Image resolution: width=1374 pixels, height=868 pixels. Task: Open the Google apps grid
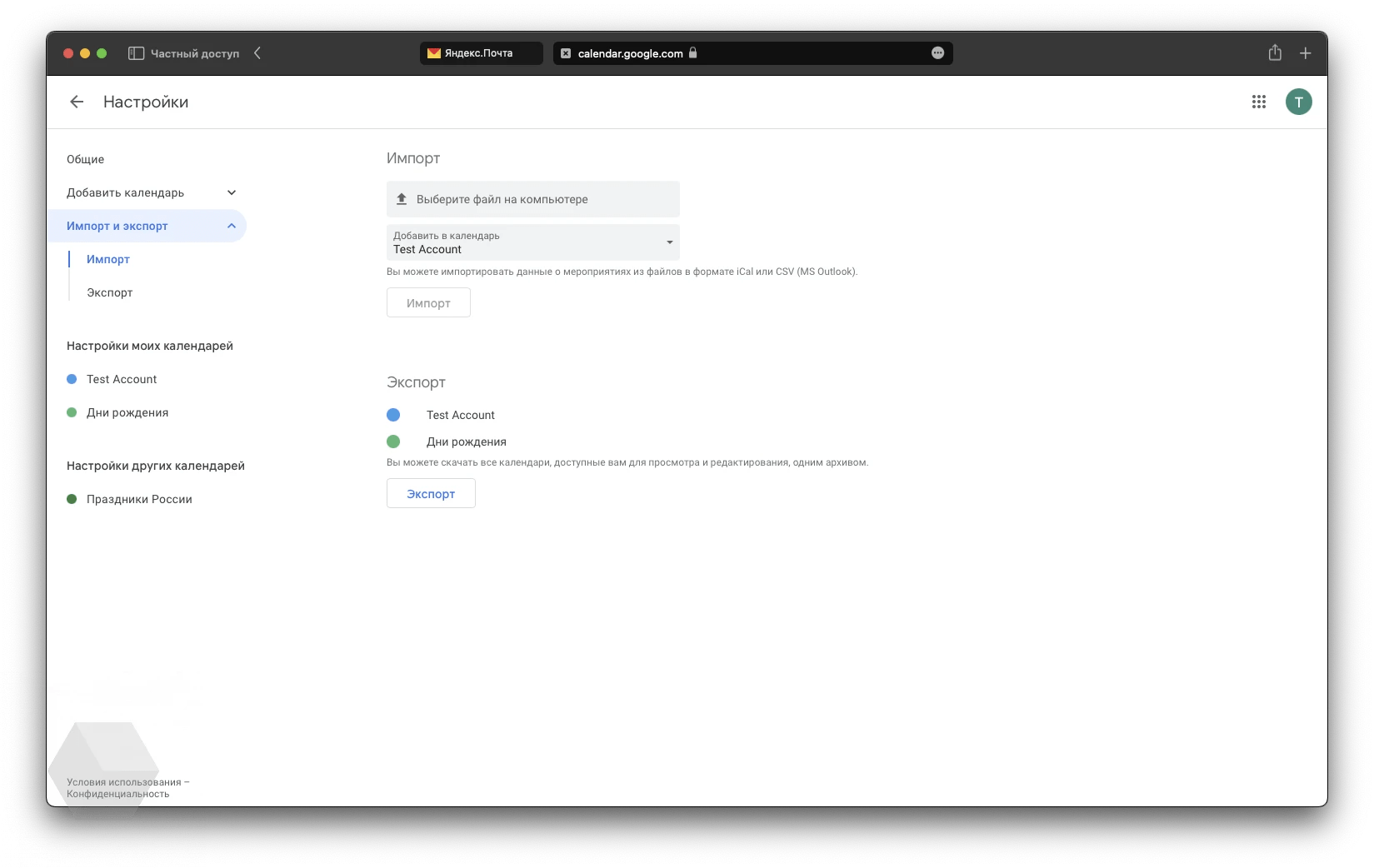tap(1258, 102)
